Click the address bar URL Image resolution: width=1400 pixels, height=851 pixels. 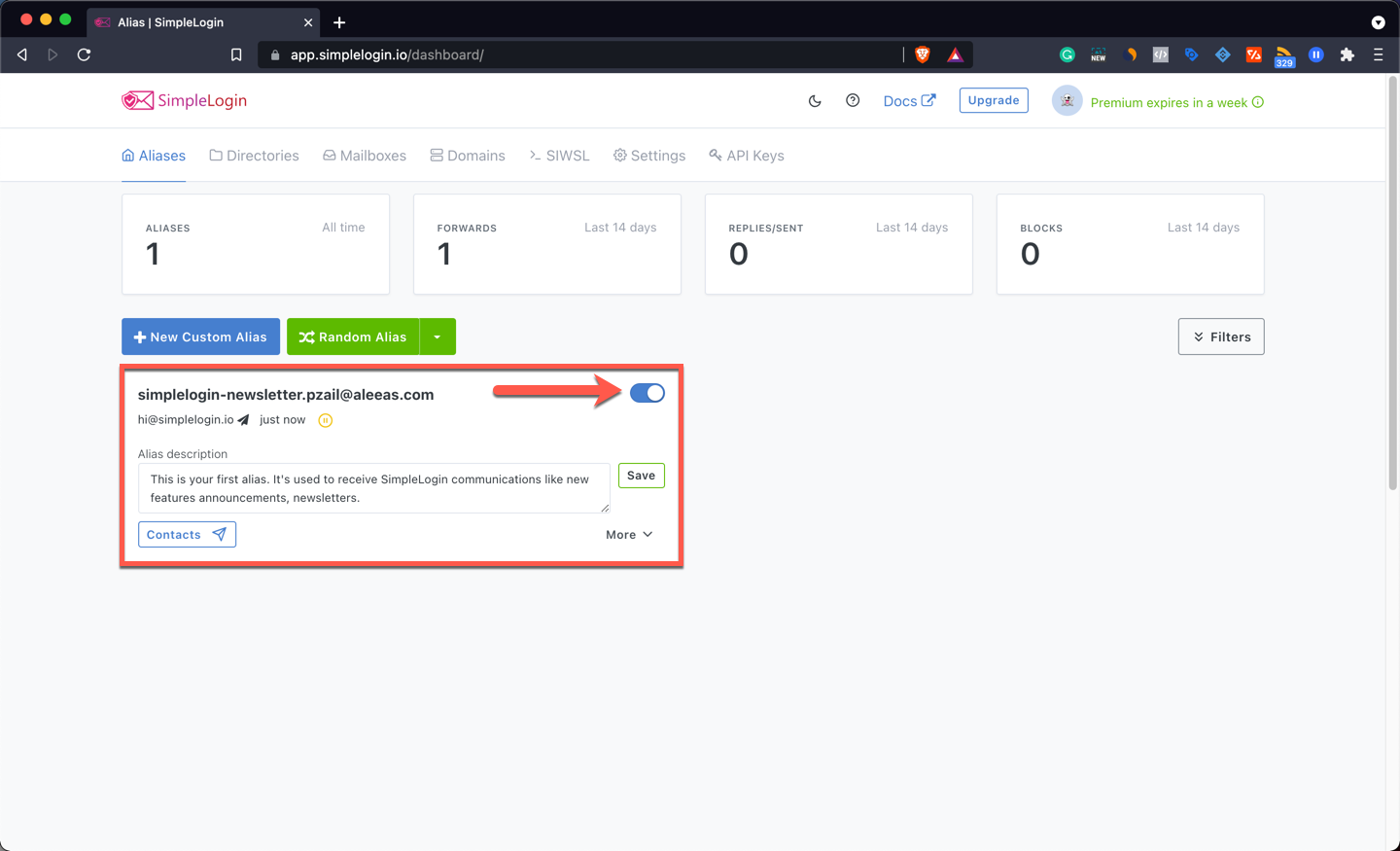(387, 54)
